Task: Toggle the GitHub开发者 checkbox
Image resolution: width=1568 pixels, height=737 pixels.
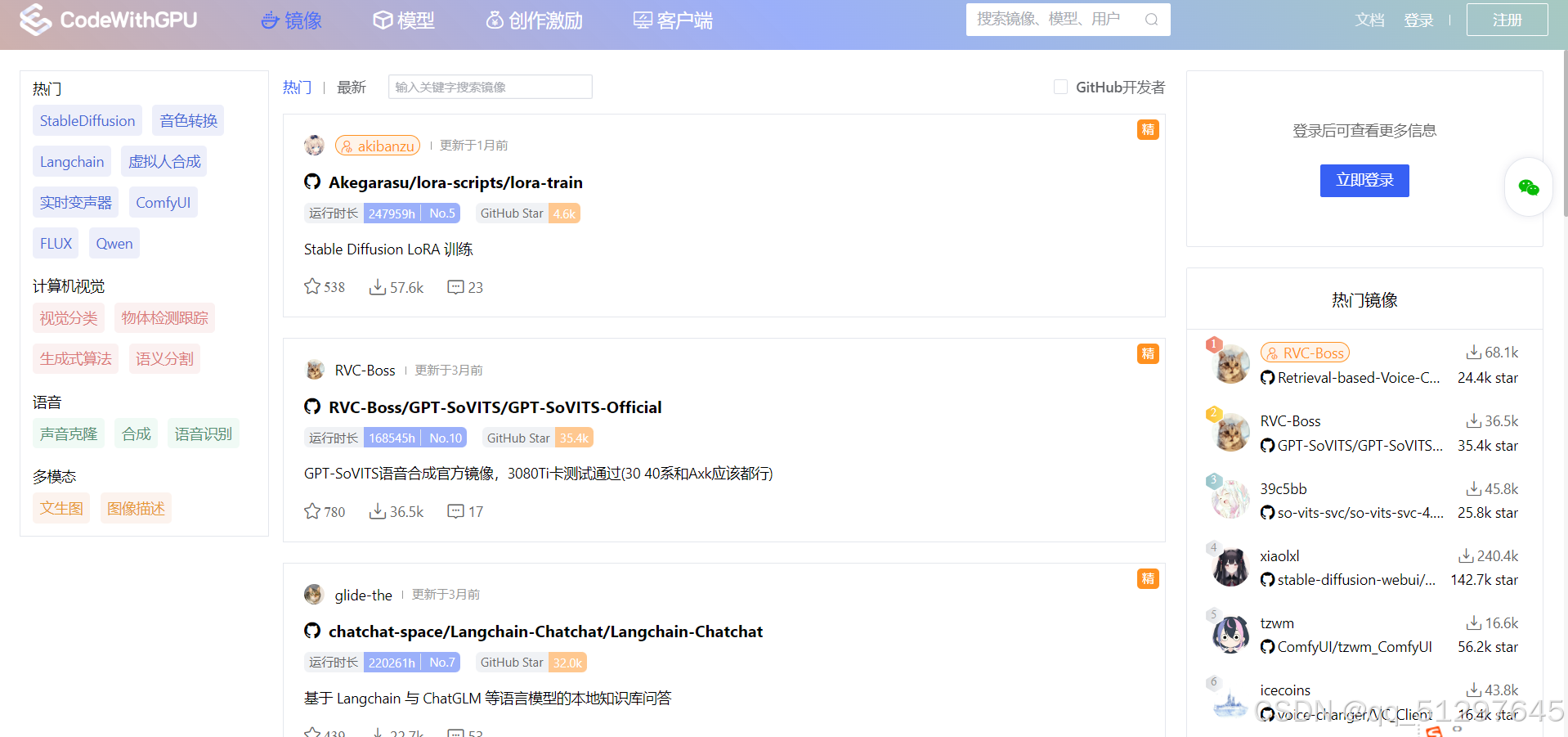Action: pyautogui.click(x=1060, y=87)
